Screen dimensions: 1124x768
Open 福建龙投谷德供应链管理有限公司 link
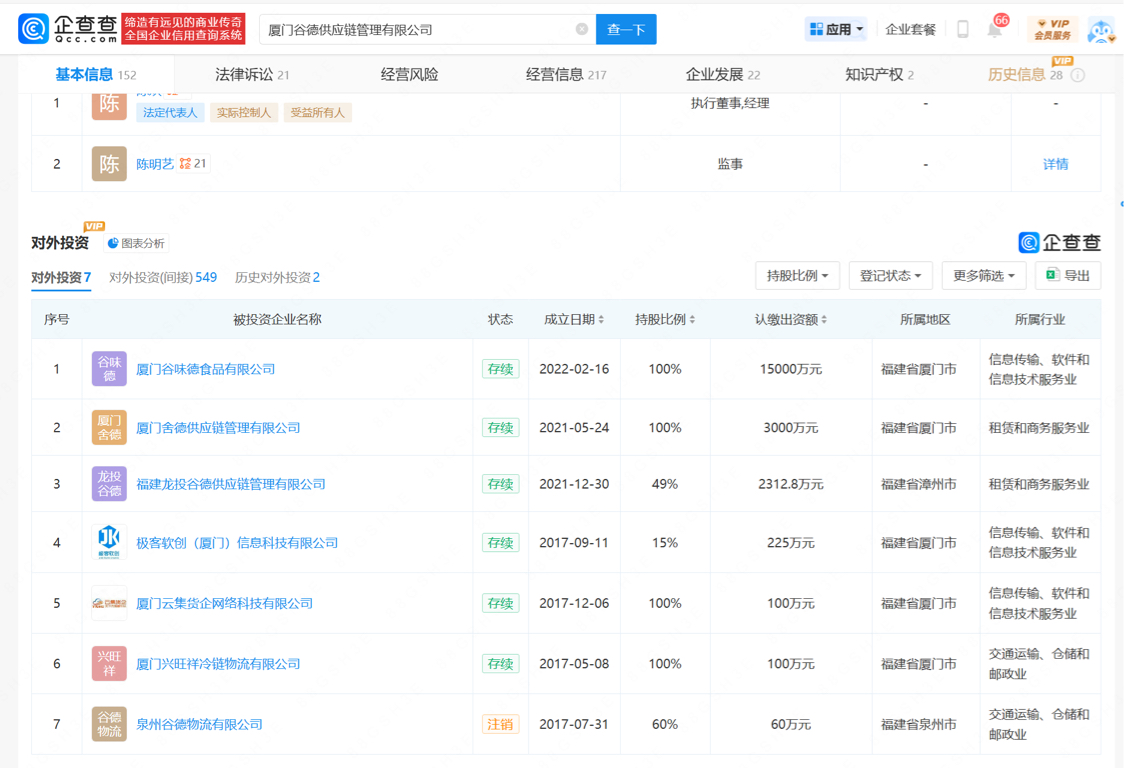(x=231, y=485)
